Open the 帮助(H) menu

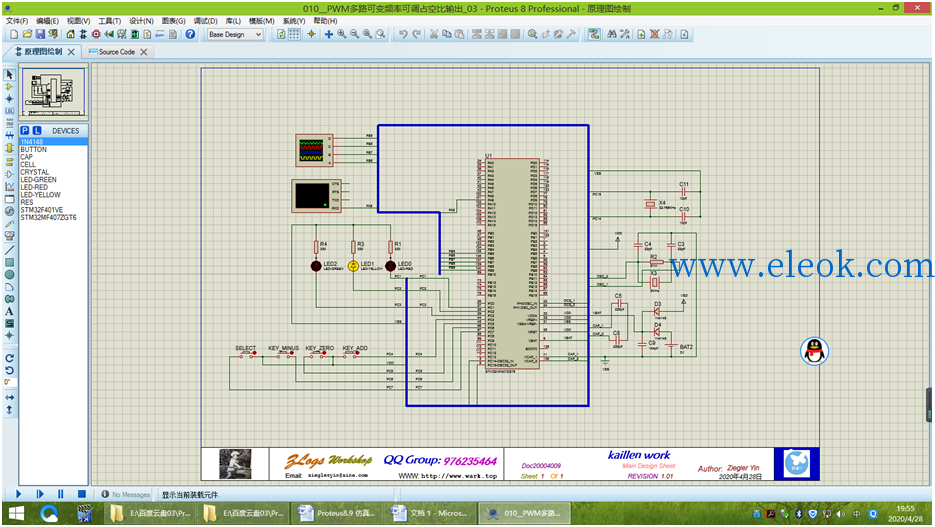click(x=326, y=21)
